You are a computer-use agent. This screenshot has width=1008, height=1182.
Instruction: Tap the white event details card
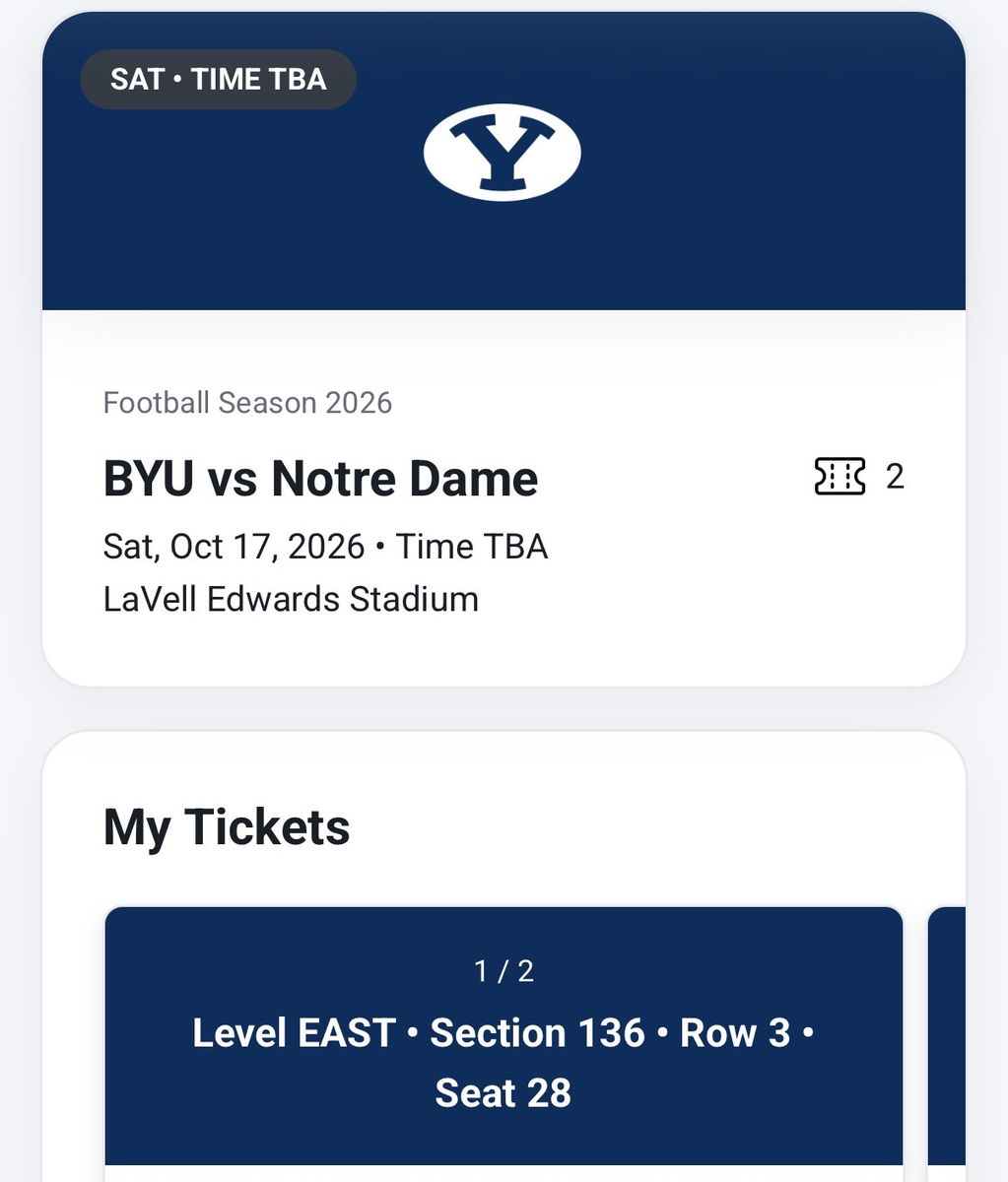(x=504, y=497)
